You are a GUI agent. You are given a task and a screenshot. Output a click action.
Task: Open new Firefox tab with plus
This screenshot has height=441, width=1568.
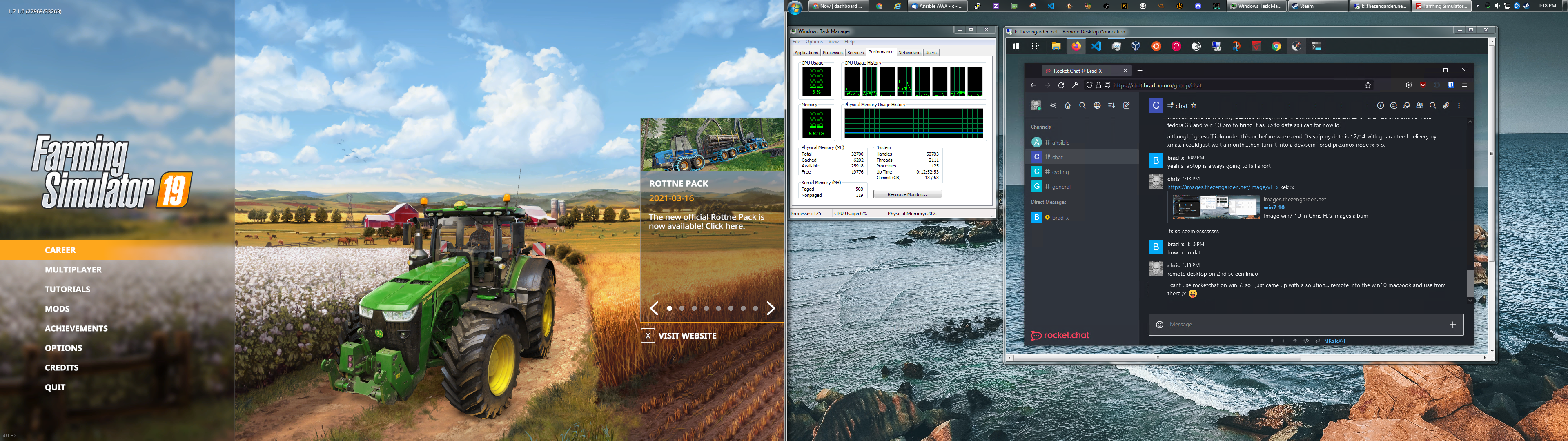(x=1140, y=71)
